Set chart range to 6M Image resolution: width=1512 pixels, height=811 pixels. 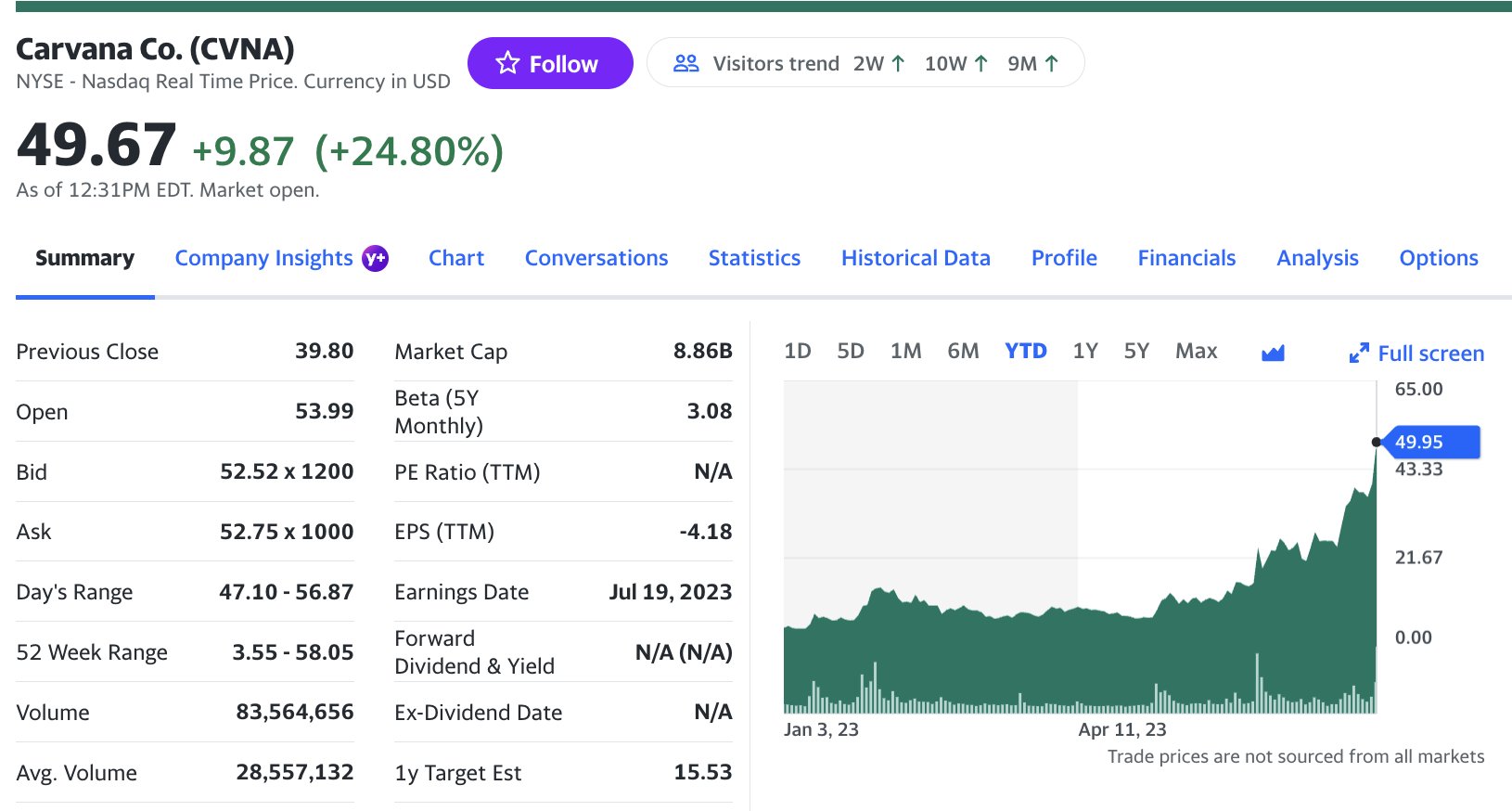click(x=963, y=351)
